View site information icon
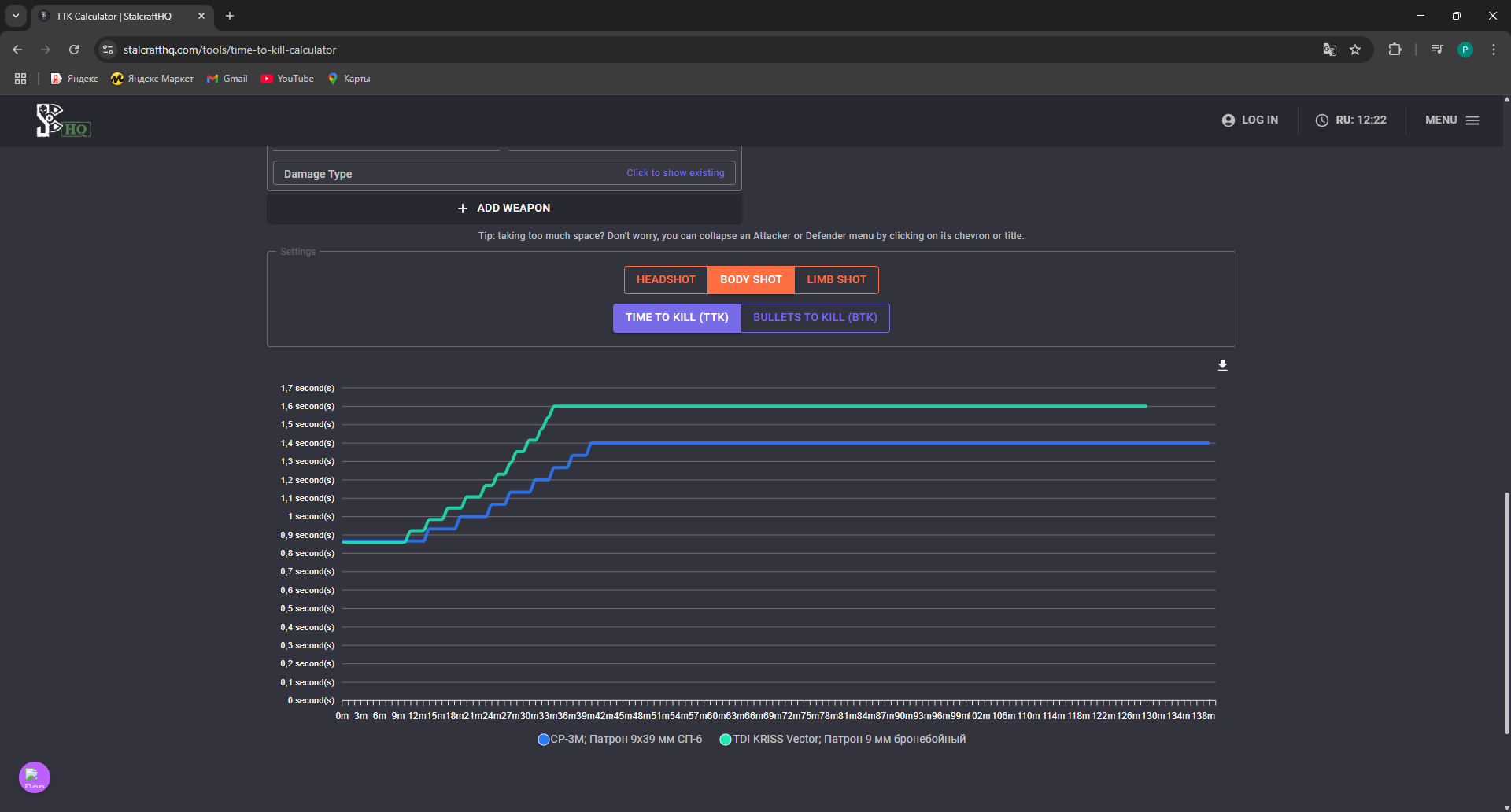 coord(108,50)
